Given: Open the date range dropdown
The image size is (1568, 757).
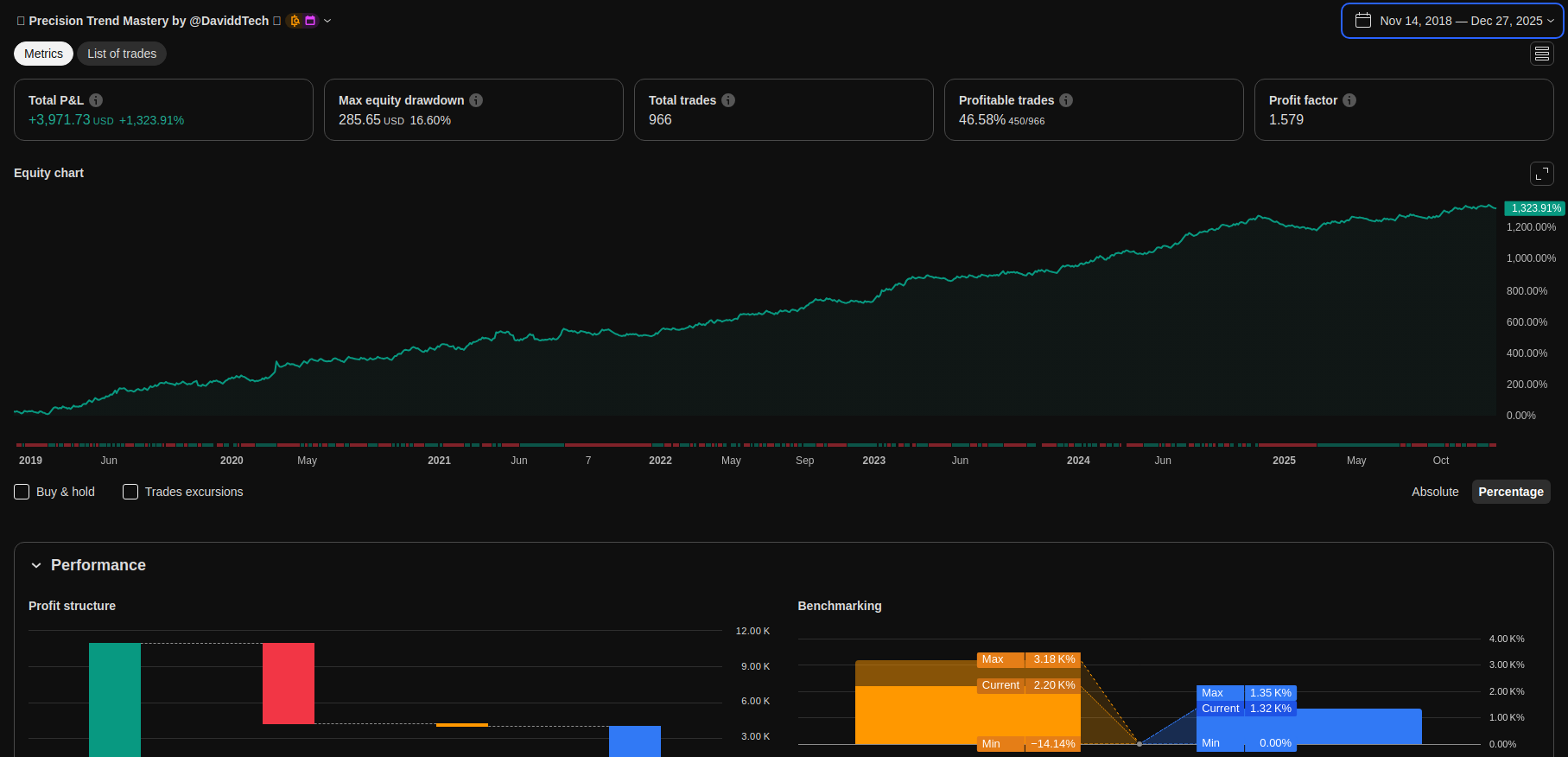Looking at the screenshot, I should 1452,21.
